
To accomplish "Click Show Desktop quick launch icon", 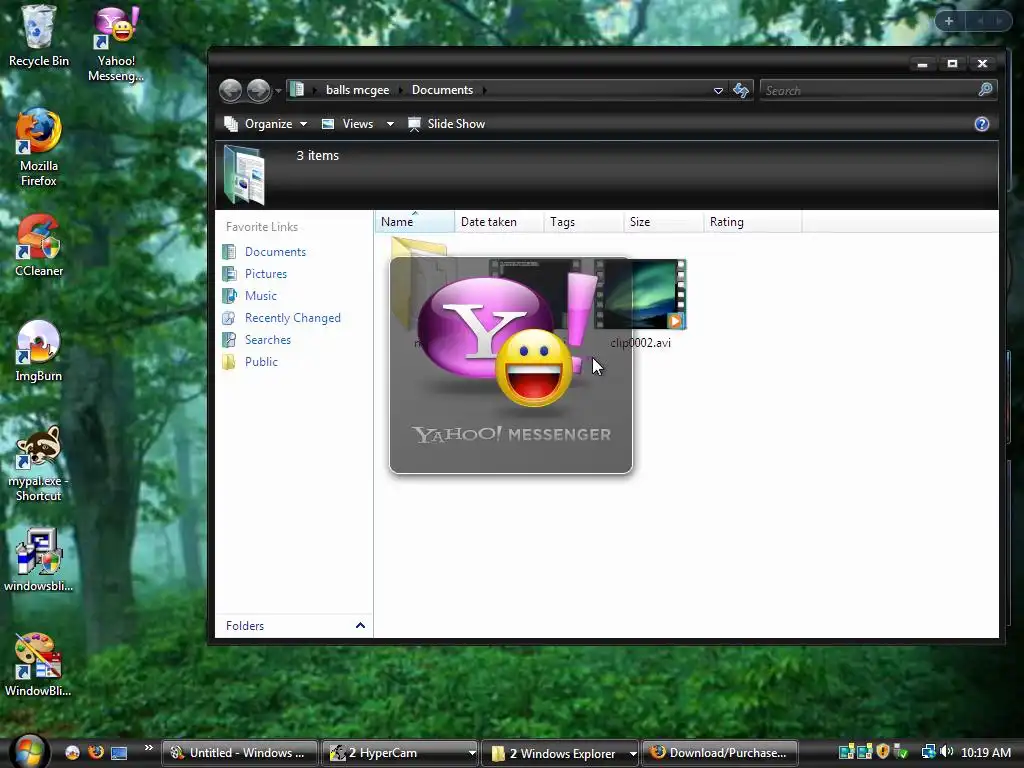I will [119, 753].
